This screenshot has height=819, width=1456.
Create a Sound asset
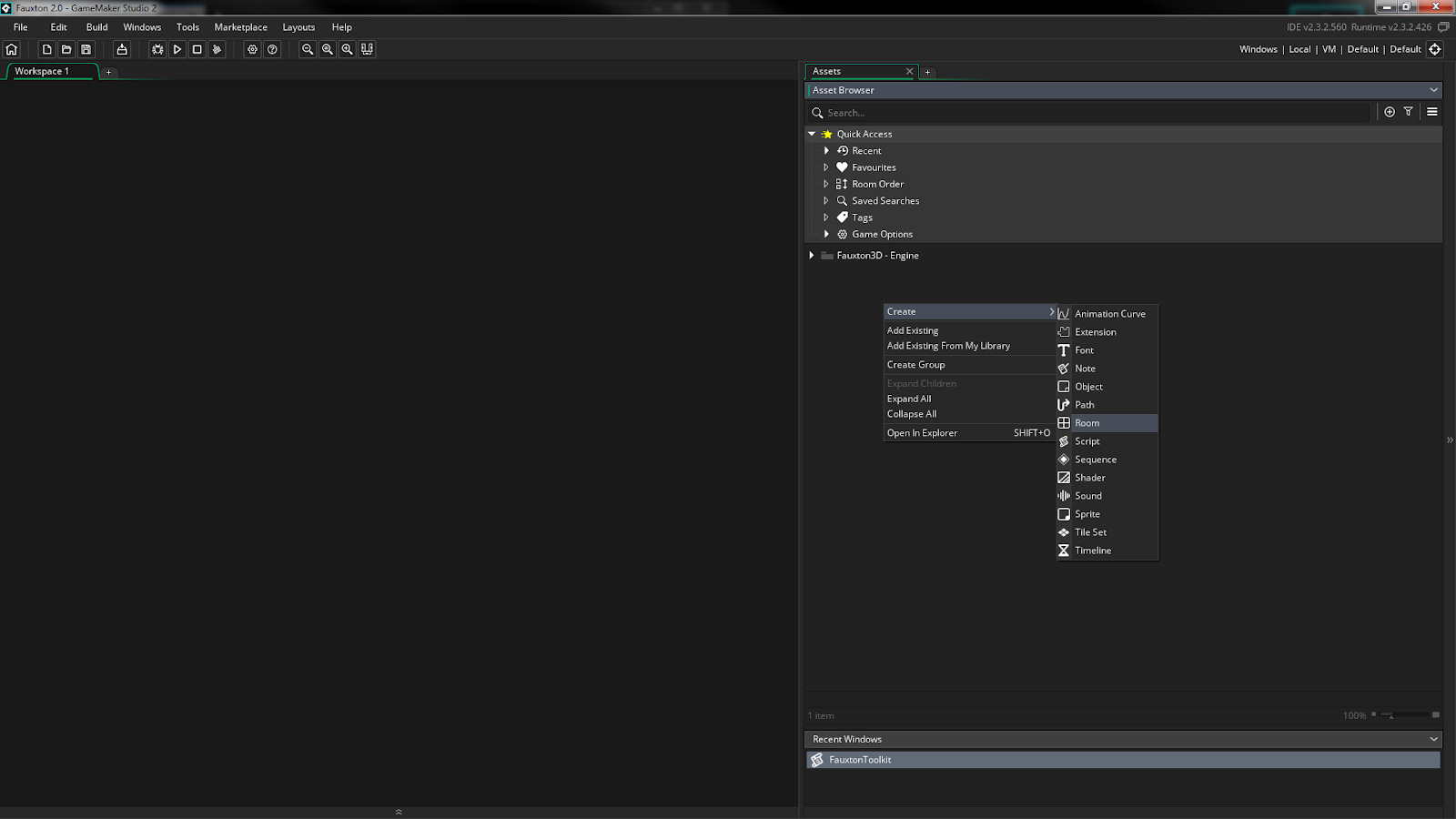click(x=1107, y=496)
